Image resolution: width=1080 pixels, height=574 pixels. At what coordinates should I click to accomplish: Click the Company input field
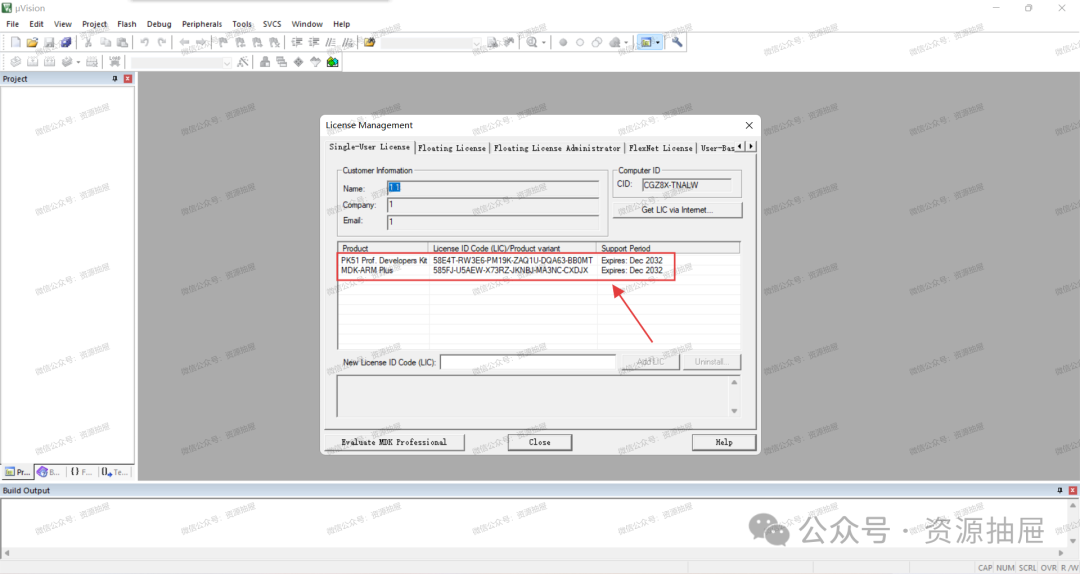coord(492,205)
